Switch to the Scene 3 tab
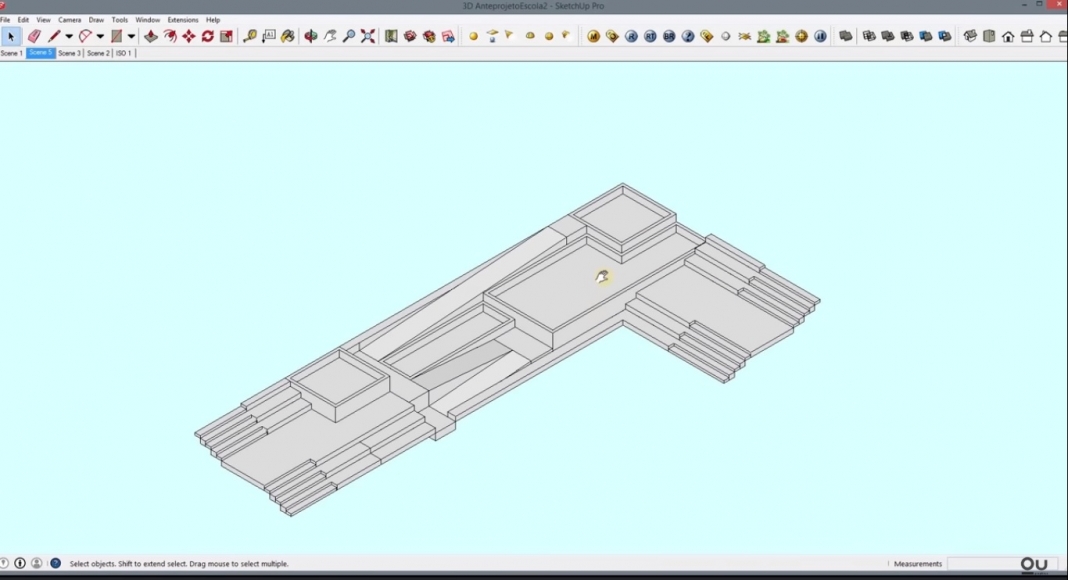 click(x=67, y=53)
